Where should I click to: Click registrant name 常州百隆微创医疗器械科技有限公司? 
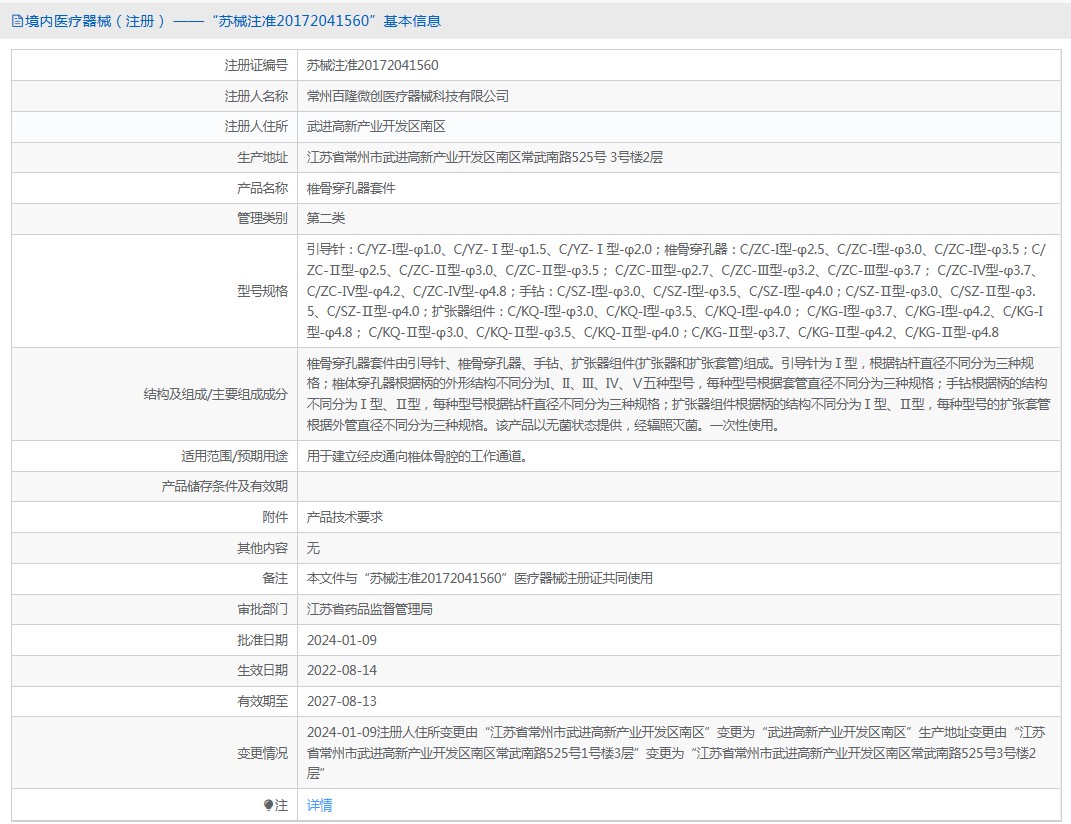(x=408, y=96)
